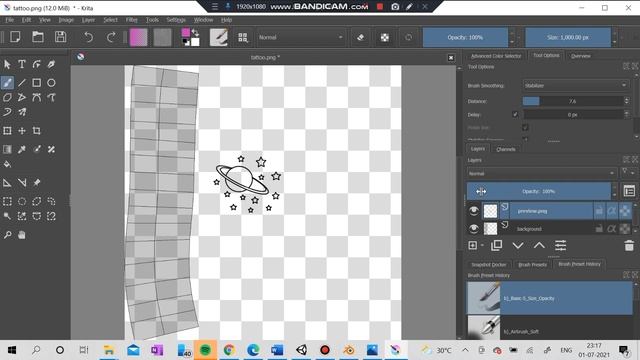640x360 pixels.
Task: Move layer down with the arrow
Action: coord(518,245)
